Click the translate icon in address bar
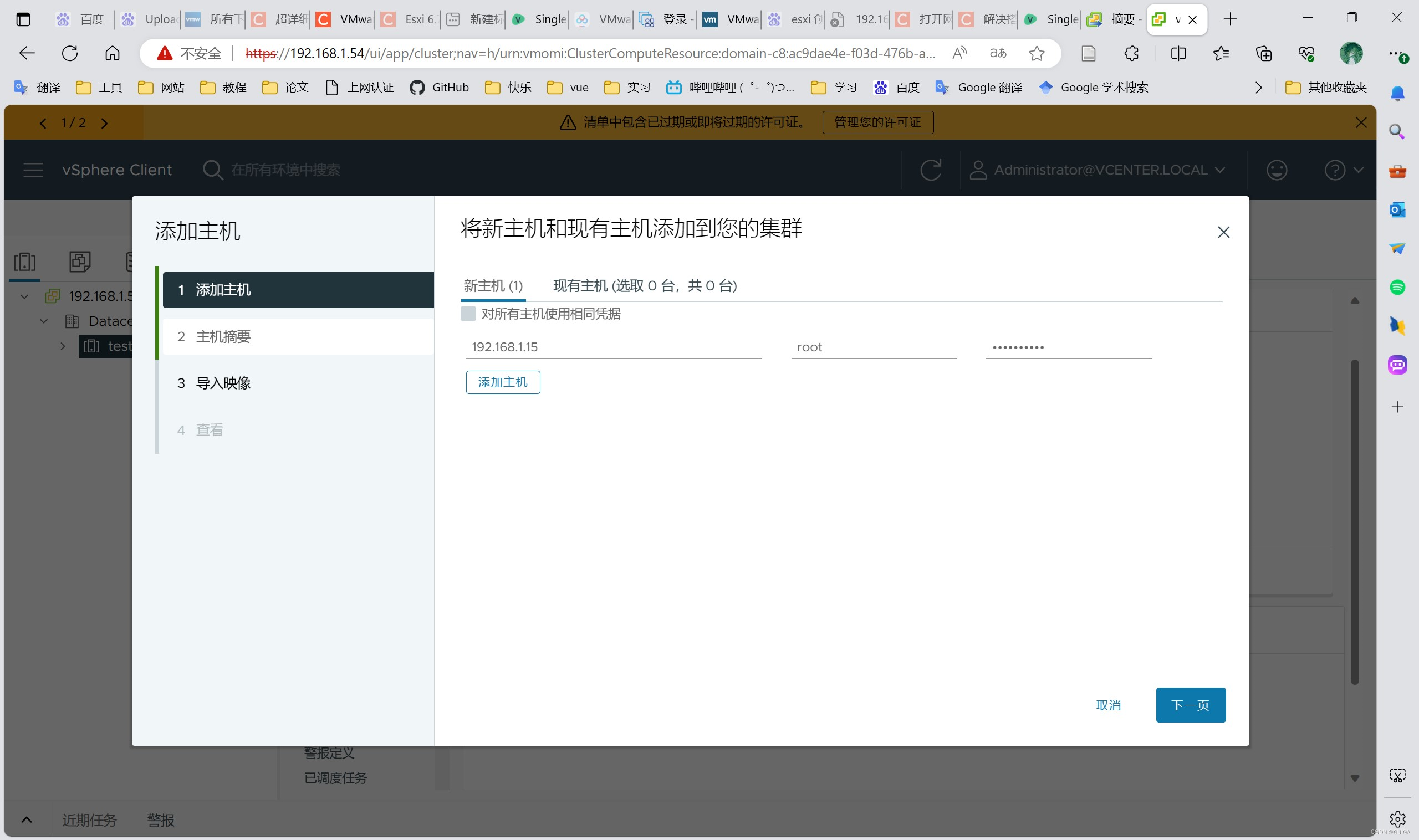The width and height of the screenshot is (1419, 840). click(x=998, y=53)
